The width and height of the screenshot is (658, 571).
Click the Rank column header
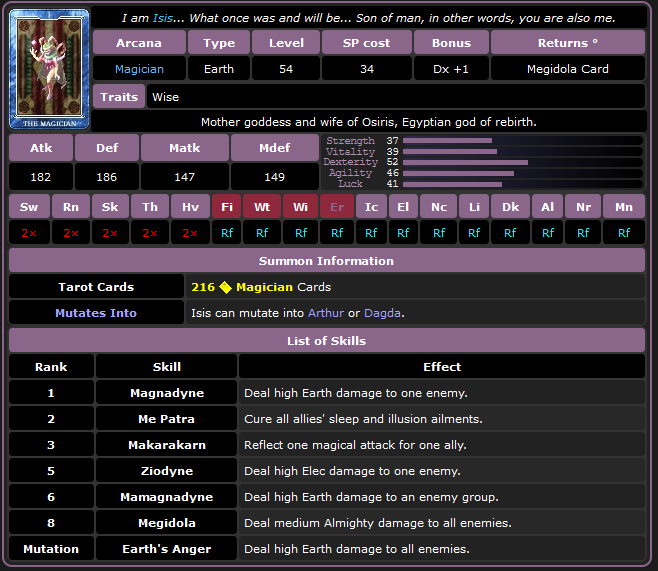(51, 367)
